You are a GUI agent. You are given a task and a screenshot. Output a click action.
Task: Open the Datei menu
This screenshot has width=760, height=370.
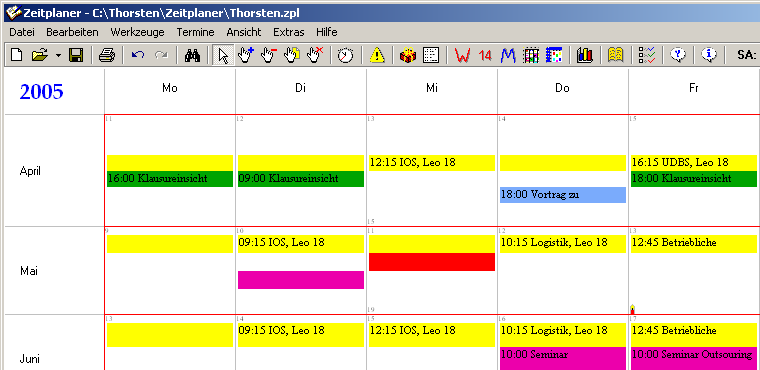[x=22, y=32]
